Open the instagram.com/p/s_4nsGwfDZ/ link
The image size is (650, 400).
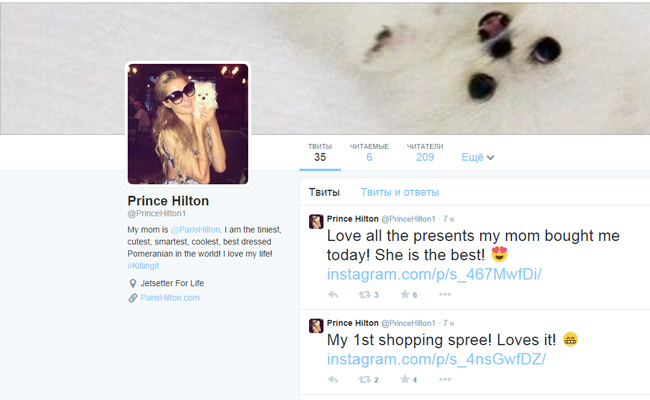pyautogui.click(x=436, y=359)
